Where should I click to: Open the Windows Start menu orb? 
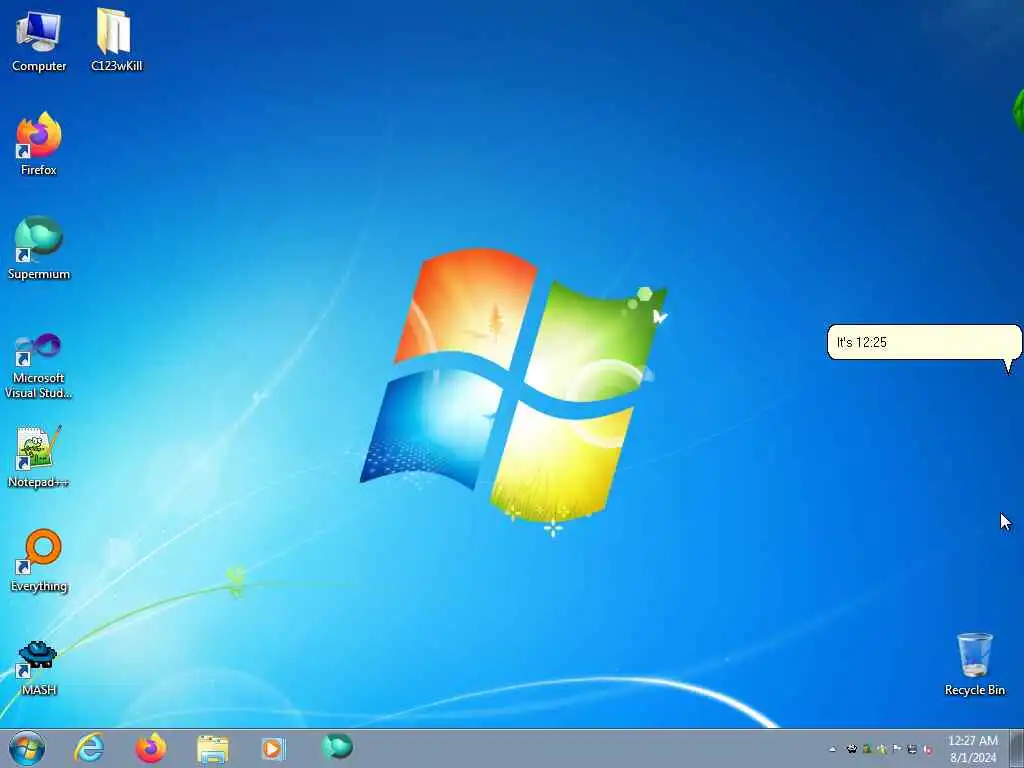click(x=27, y=748)
